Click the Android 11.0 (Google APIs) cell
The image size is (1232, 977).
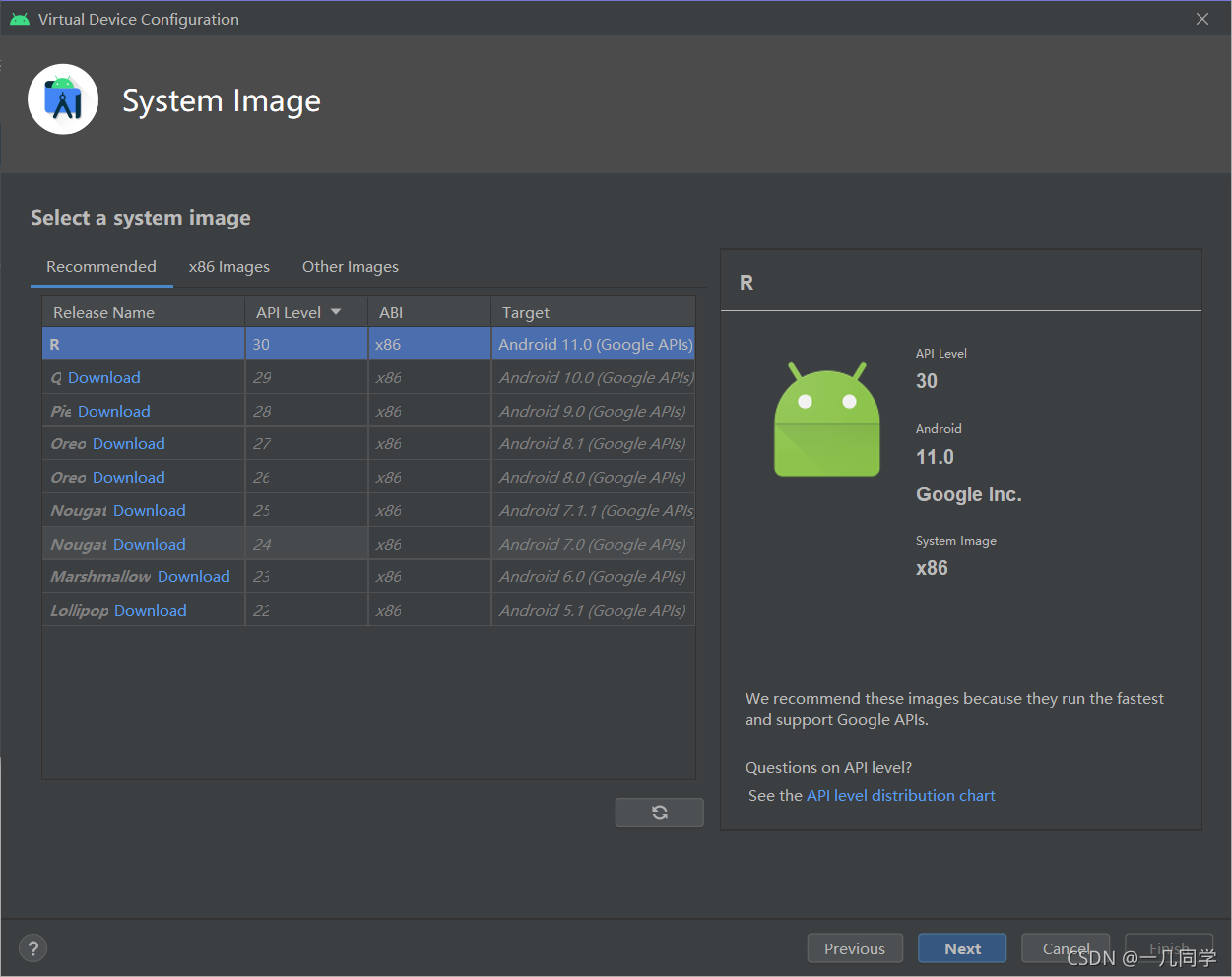[x=593, y=345]
